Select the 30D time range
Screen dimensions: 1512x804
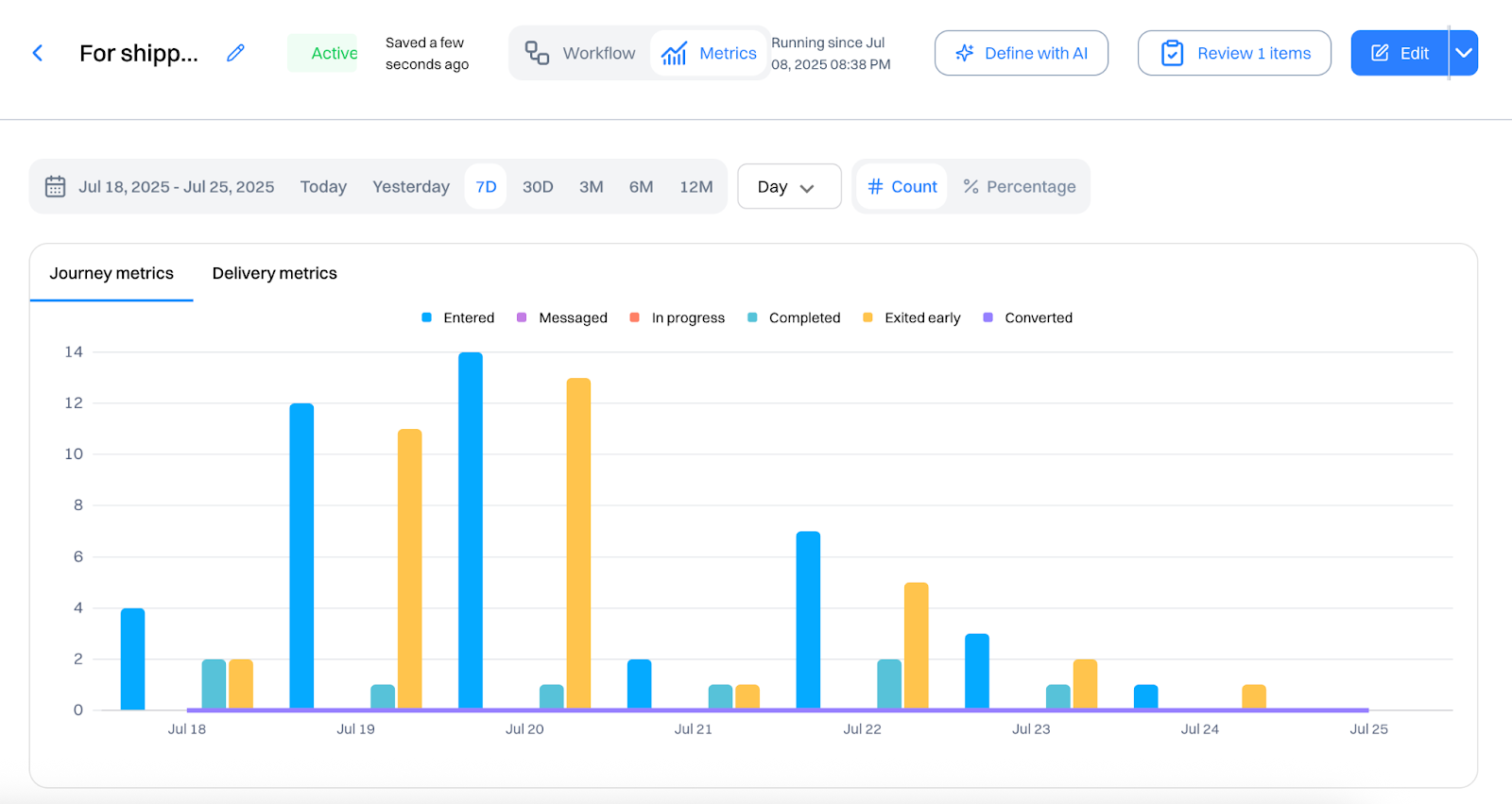coord(538,186)
